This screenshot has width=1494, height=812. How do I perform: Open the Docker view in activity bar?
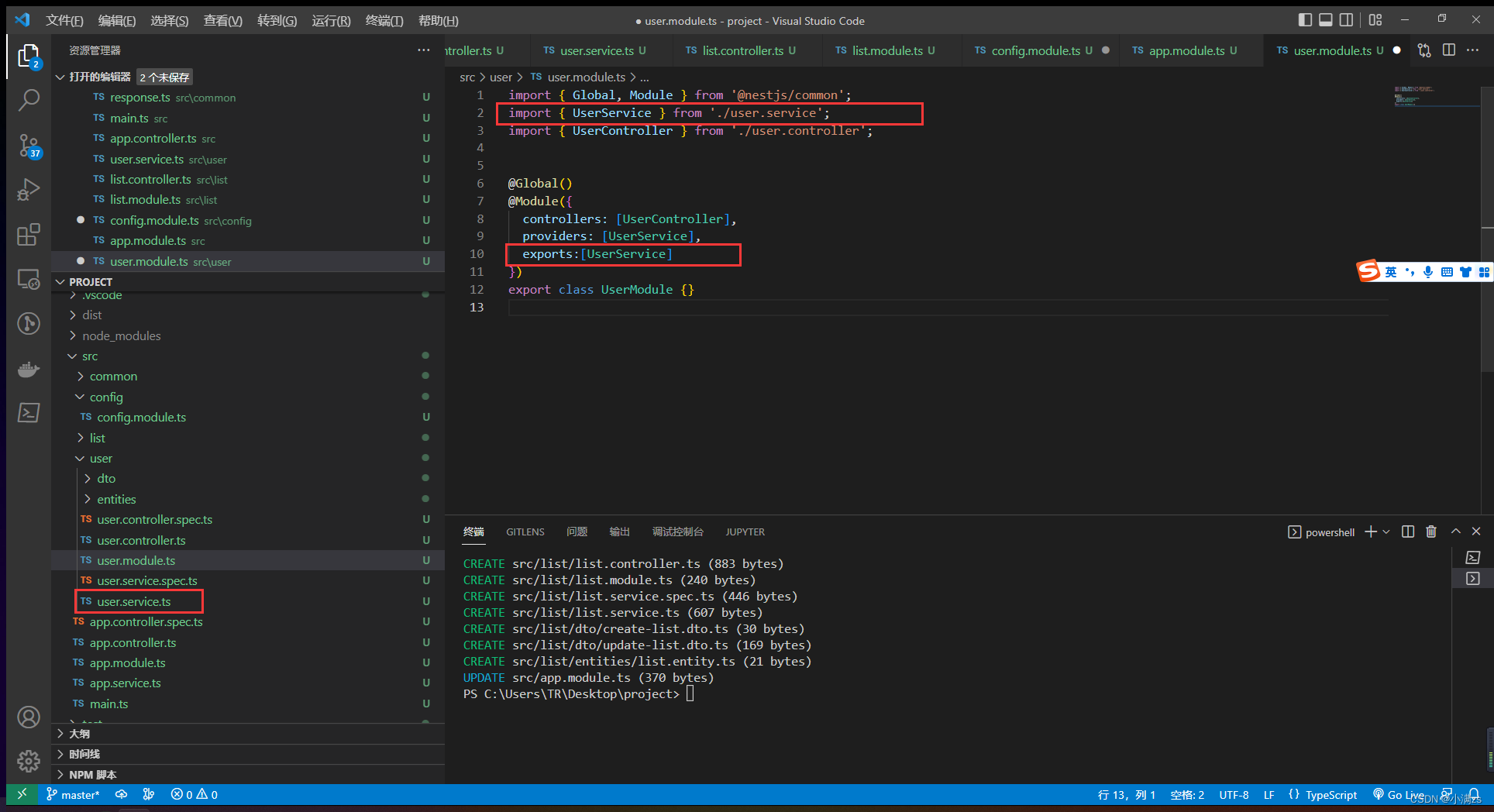29,369
